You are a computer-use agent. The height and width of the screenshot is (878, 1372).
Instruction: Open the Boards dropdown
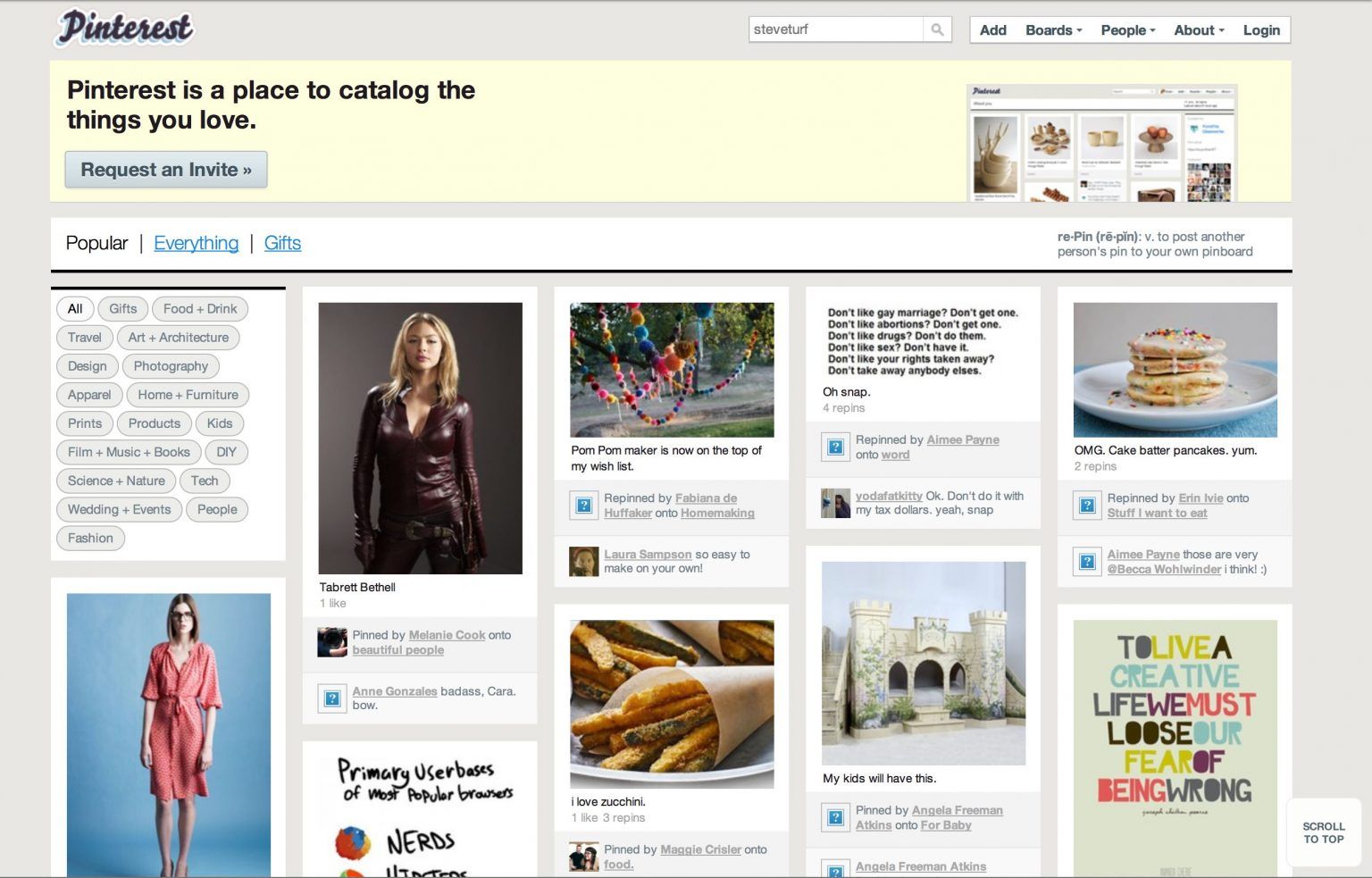click(1051, 29)
